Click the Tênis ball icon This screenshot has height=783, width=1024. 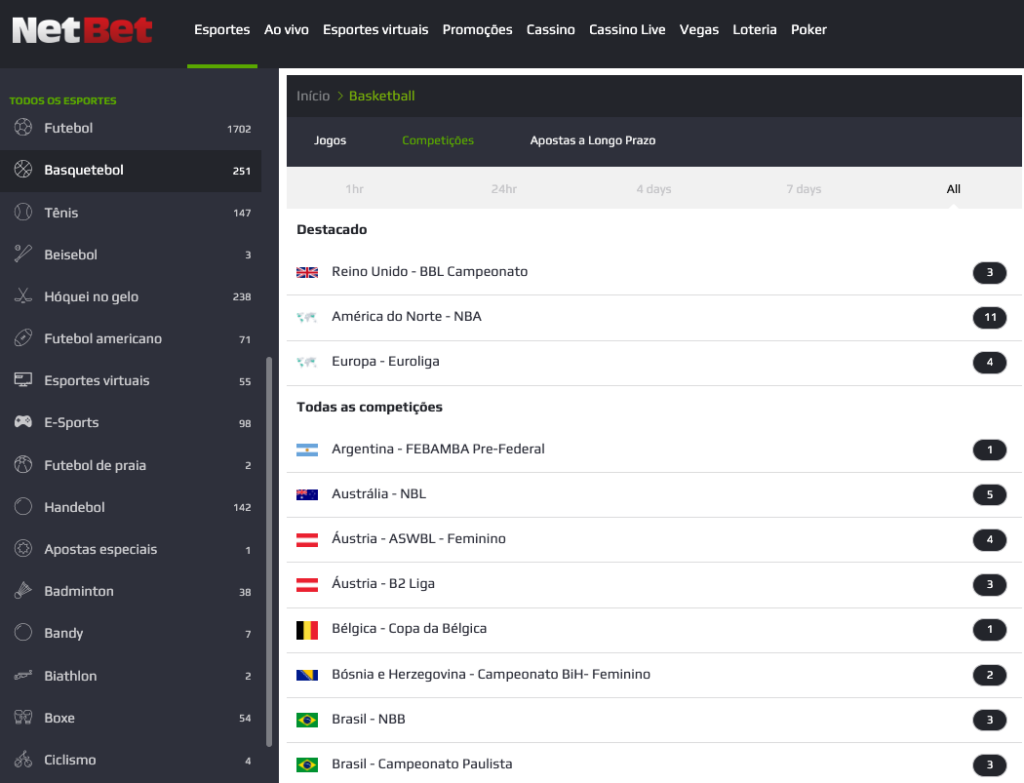point(23,212)
